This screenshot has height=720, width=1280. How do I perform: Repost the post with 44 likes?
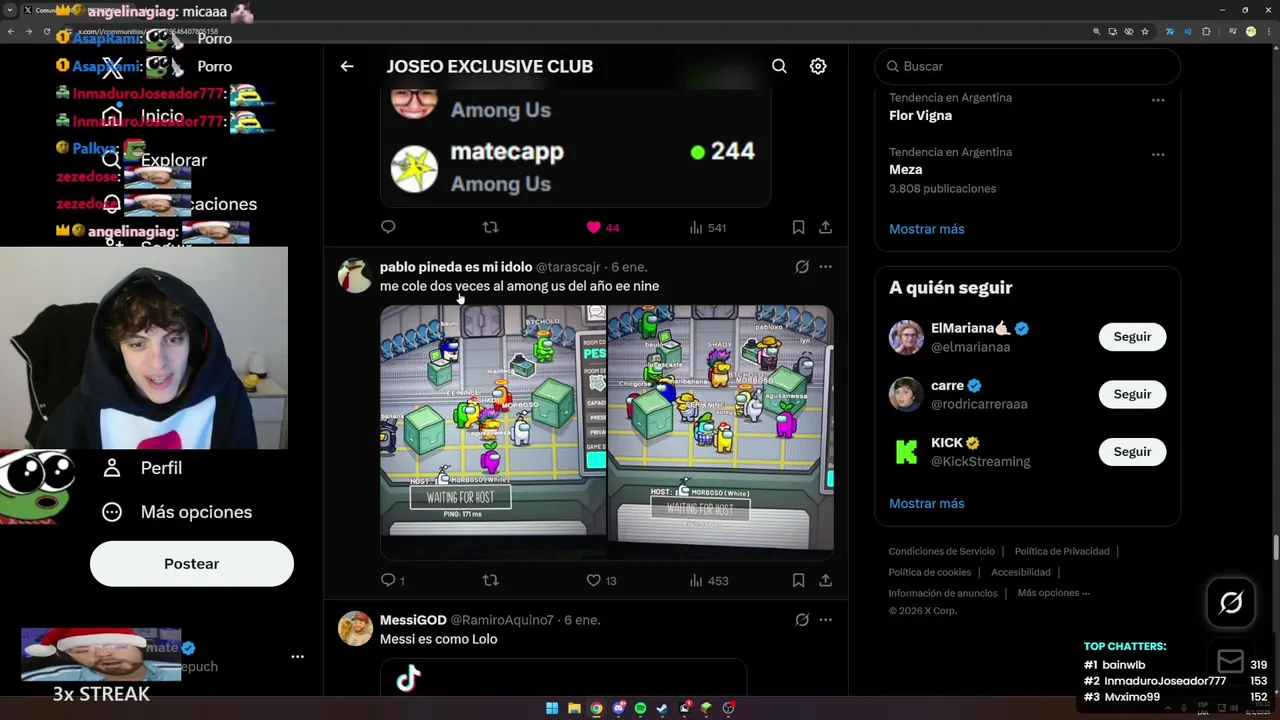pyautogui.click(x=490, y=227)
